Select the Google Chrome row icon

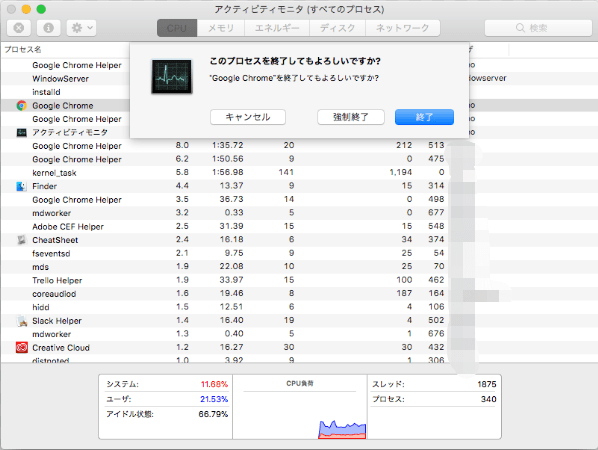pos(21,106)
